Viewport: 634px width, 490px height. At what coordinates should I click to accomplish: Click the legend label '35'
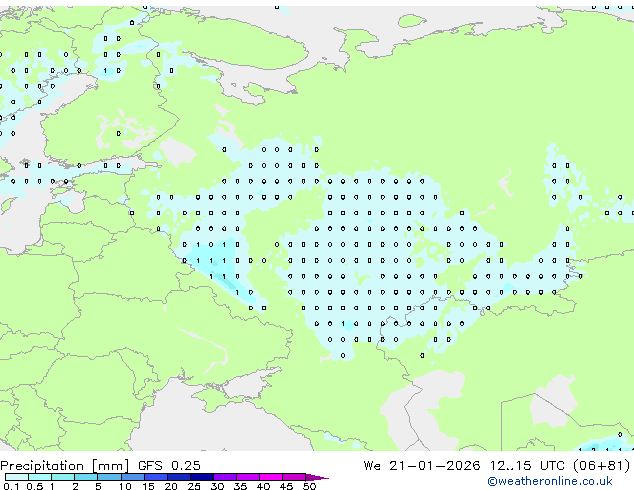pos(240,486)
